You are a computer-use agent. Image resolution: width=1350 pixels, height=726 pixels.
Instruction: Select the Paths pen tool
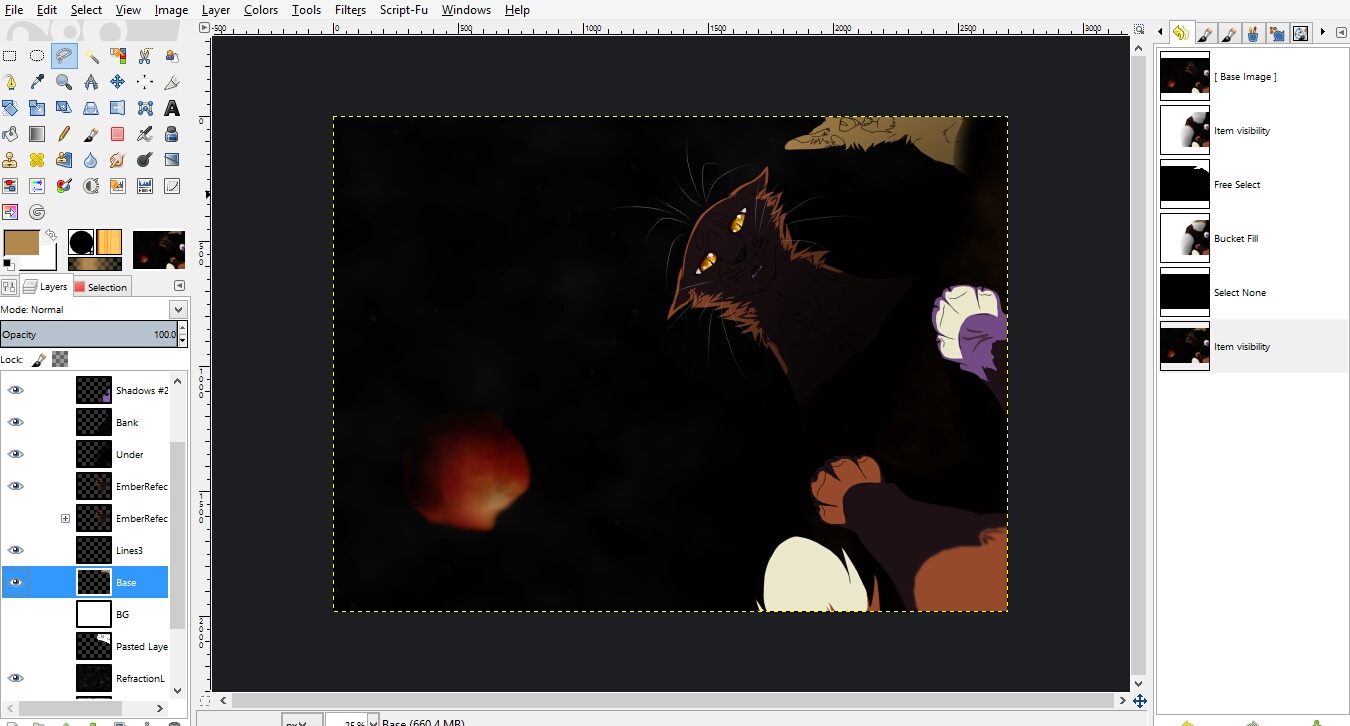click(10, 82)
